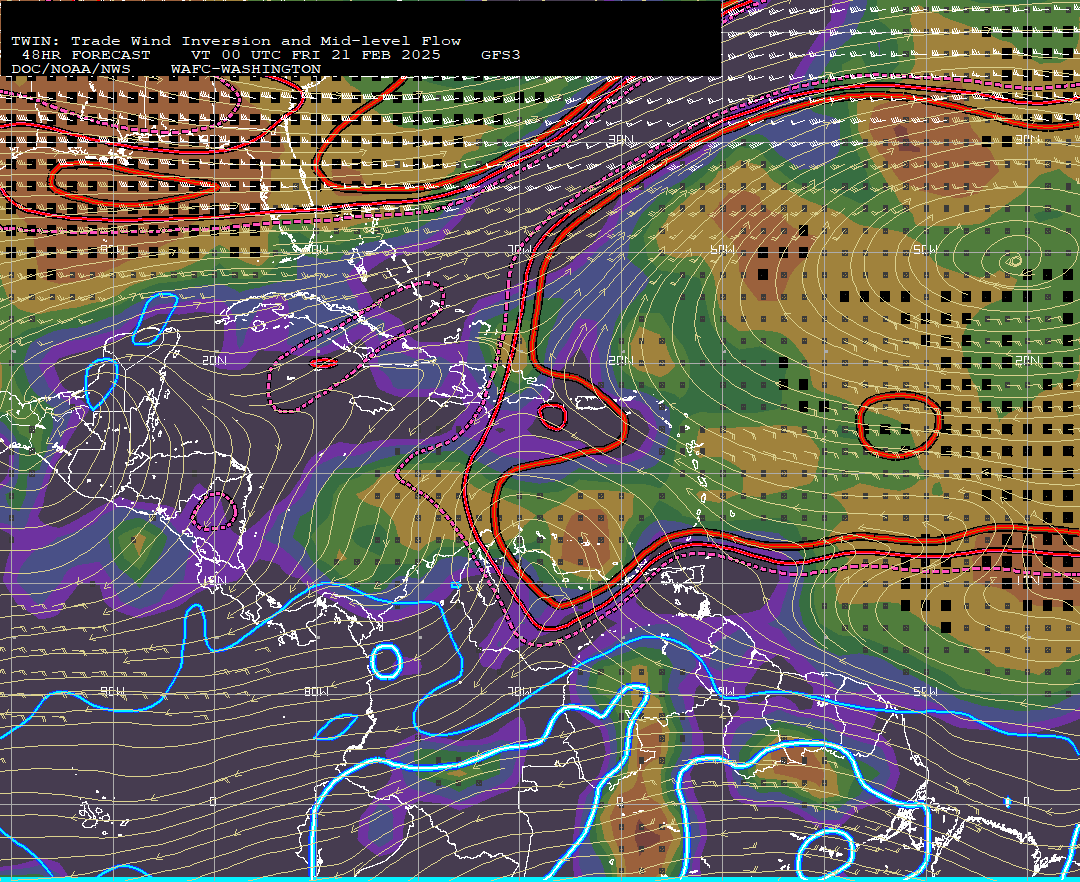Click the 'WAFC-WASHINGTON' text in the header
The height and width of the screenshot is (882, 1080).
click(x=246, y=70)
